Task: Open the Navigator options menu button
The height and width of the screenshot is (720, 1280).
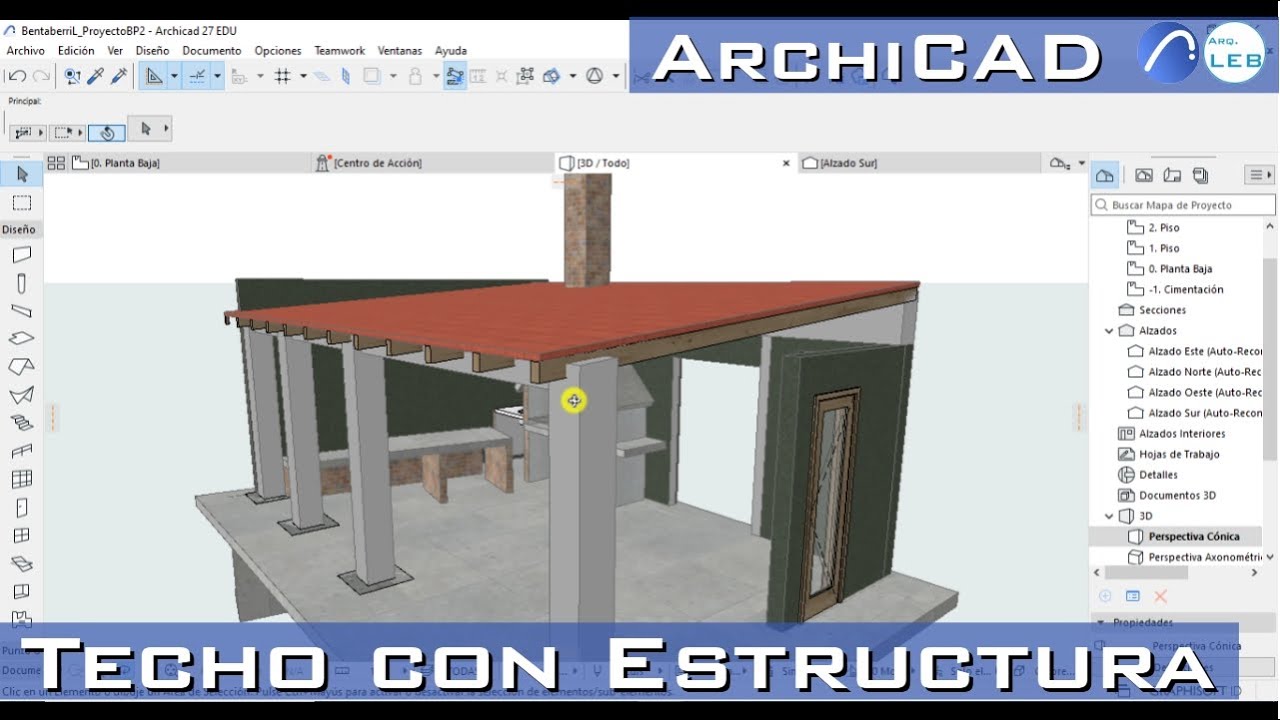Action: tap(1259, 175)
